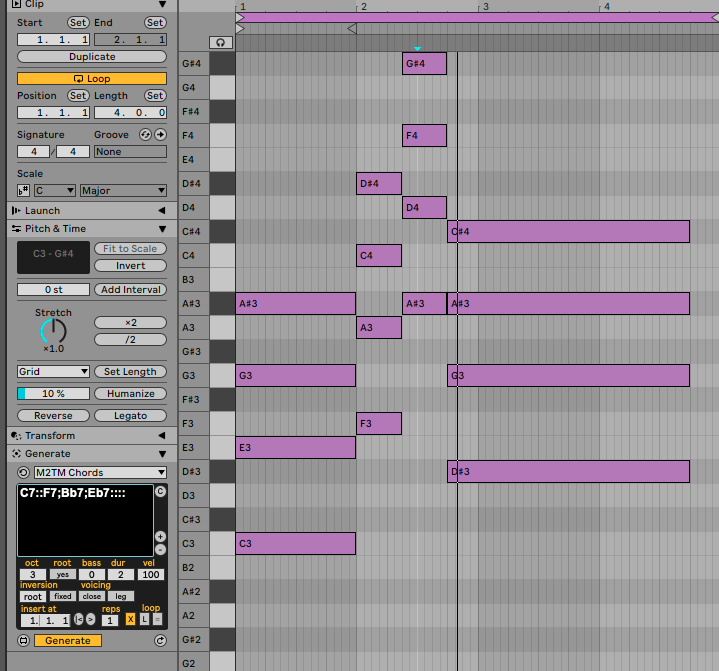
Task: Expand the Transform panel section
Action: click(161, 436)
